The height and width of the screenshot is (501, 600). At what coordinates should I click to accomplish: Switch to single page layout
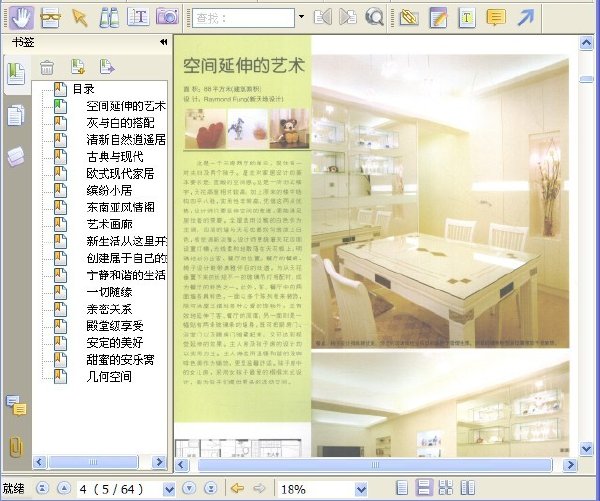click(402, 488)
